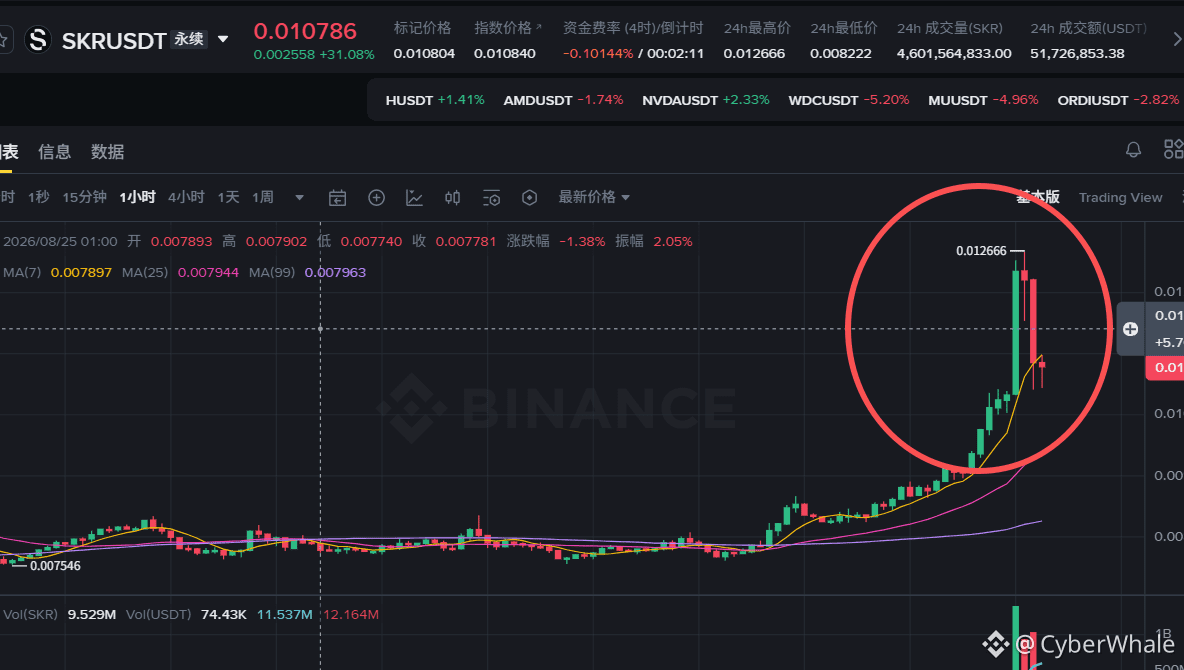1184x670 pixels.
Task: Click the Vol(USDT) volume legend
Action: (187, 614)
